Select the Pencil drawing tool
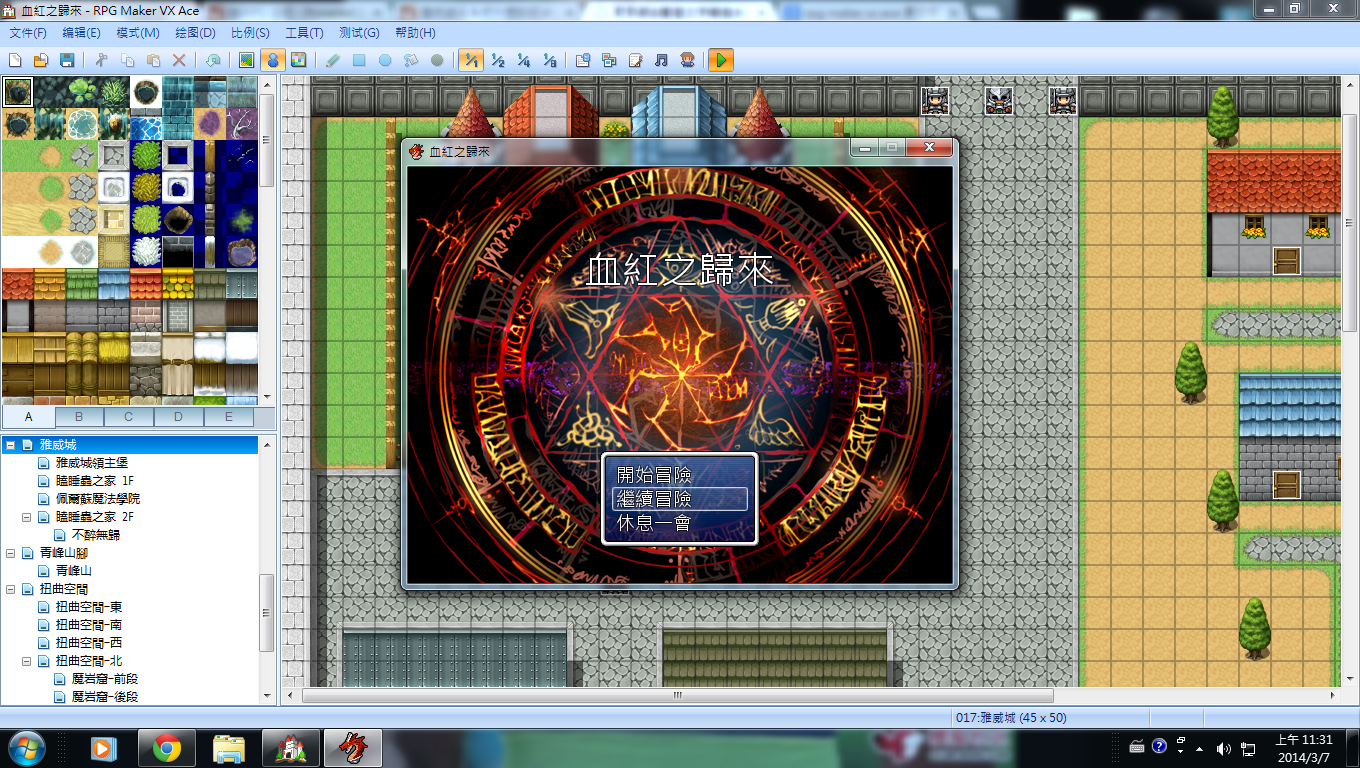This screenshot has width=1360, height=768. coord(333,60)
